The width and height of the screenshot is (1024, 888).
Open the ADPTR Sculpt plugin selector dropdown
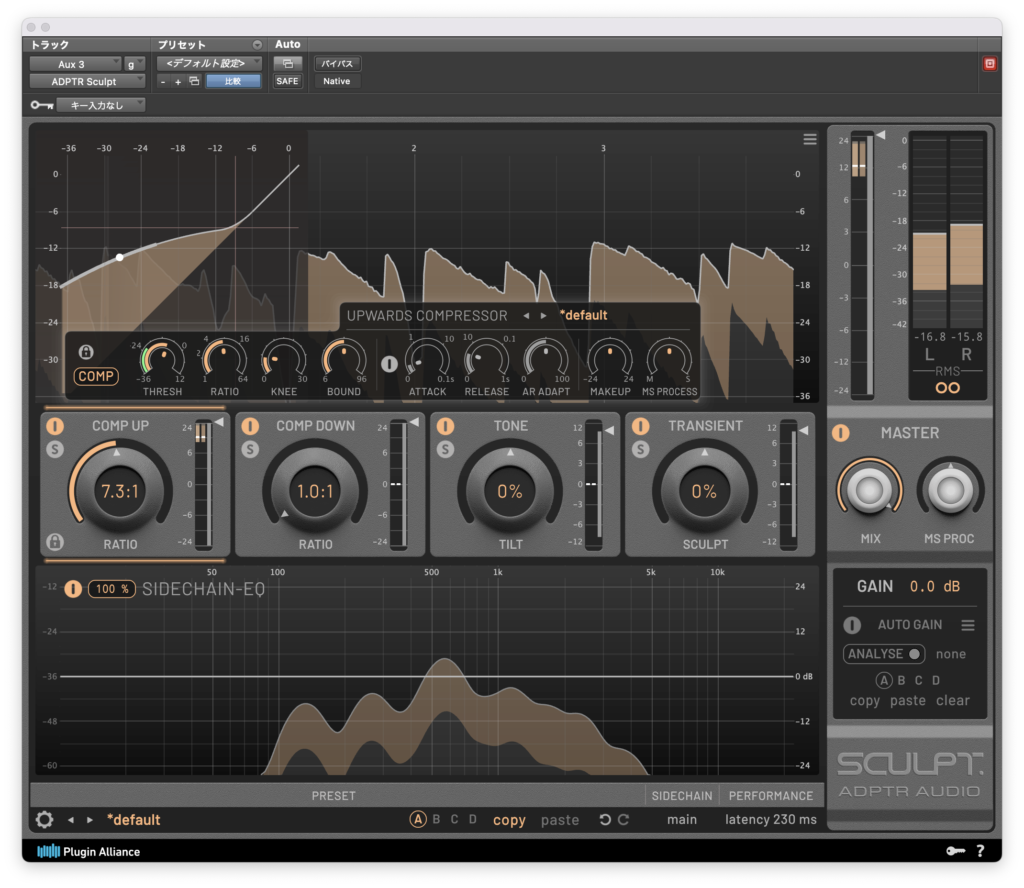point(88,81)
